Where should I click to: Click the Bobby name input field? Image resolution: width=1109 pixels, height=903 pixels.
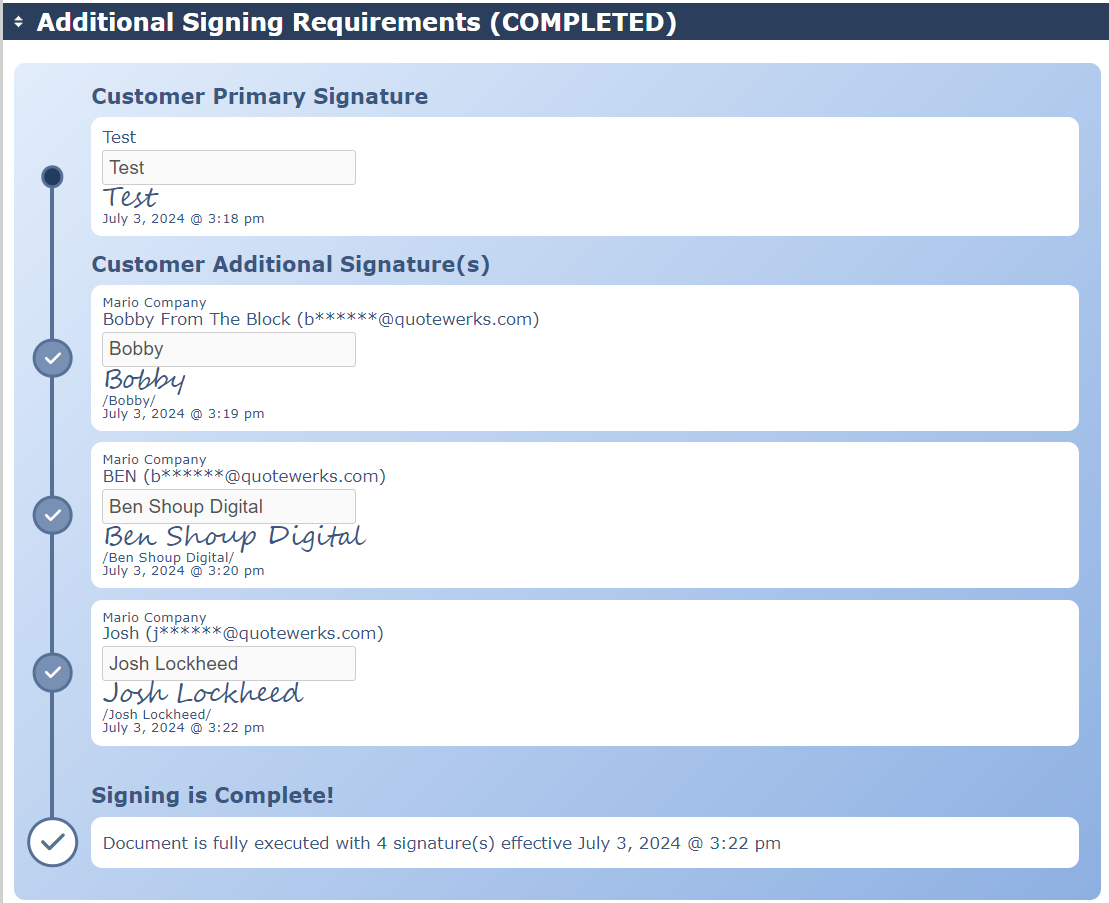228,349
